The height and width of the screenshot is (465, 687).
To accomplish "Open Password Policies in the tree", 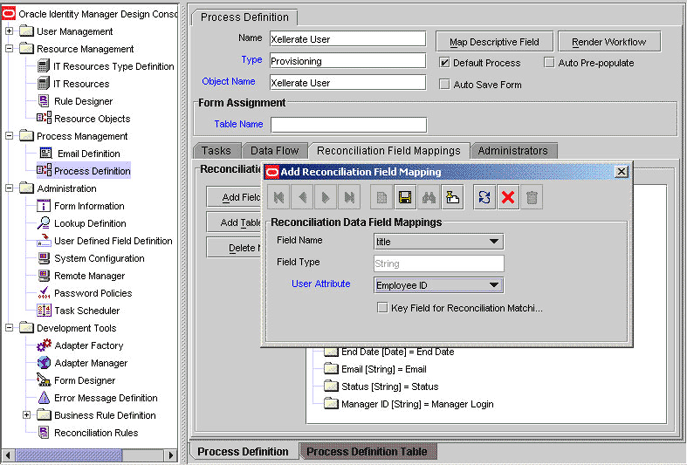I will tap(85, 293).
